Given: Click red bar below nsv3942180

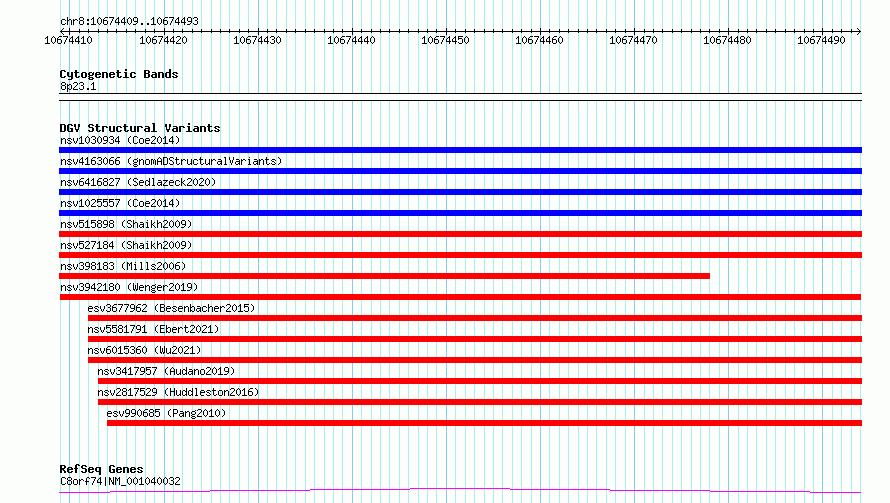Looking at the screenshot, I should [x=460, y=297].
